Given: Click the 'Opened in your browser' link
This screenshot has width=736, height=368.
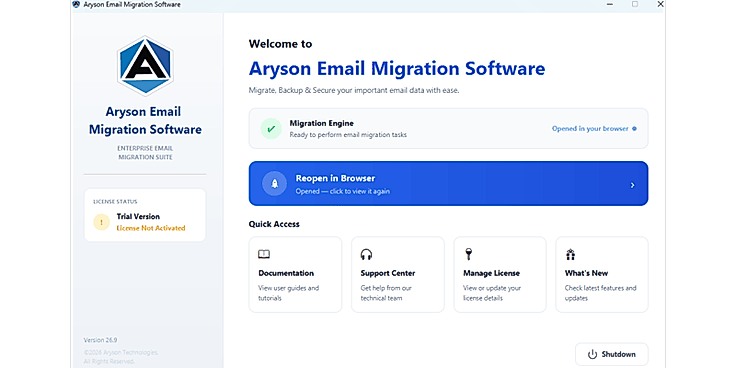Looking at the screenshot, I should pos(590,129).
